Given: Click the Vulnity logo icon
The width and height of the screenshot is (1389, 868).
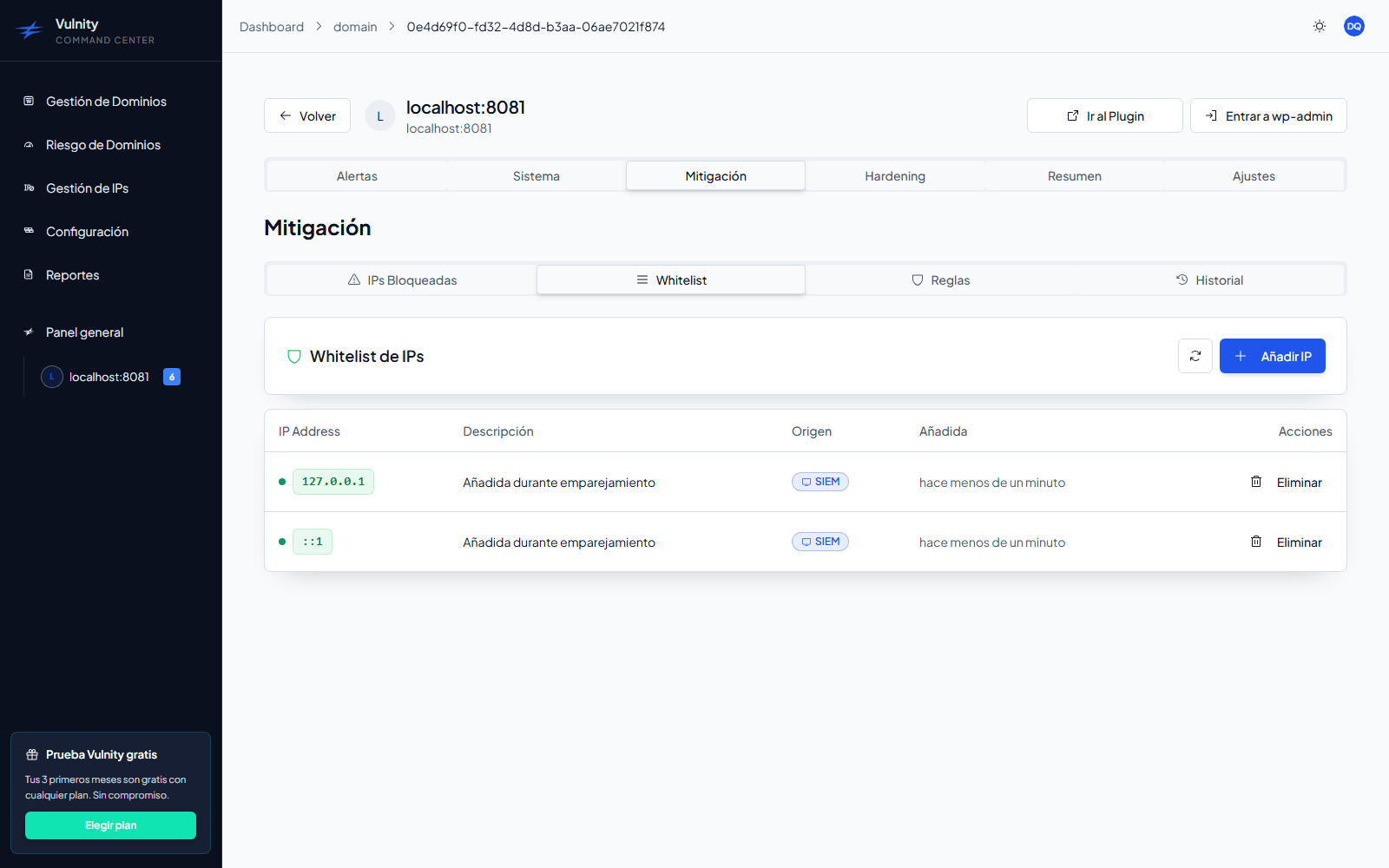Looking at the screenshot, I should 30,31.
